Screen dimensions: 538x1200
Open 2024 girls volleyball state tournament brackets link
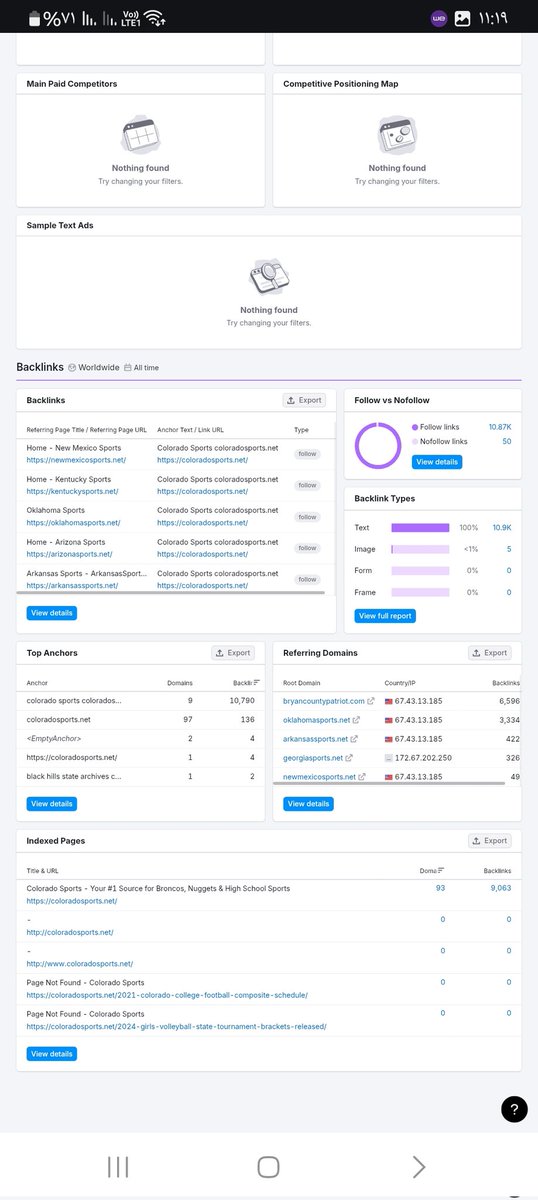[x=176, y=1026]
